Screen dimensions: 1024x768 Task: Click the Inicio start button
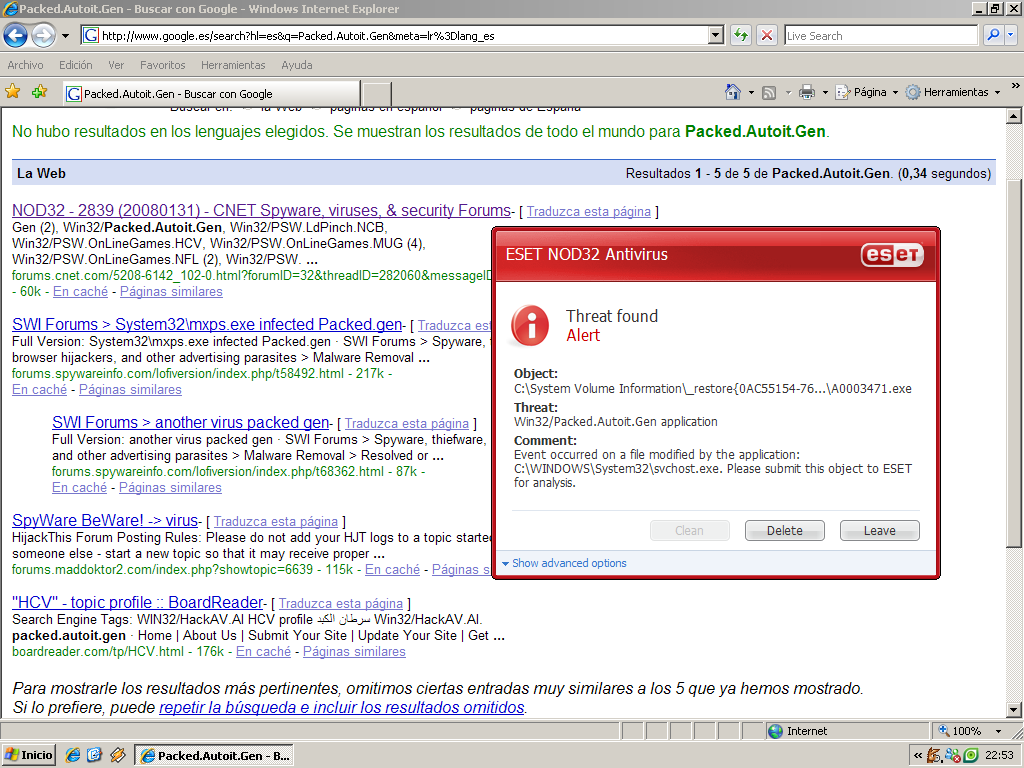pos(29,755)
